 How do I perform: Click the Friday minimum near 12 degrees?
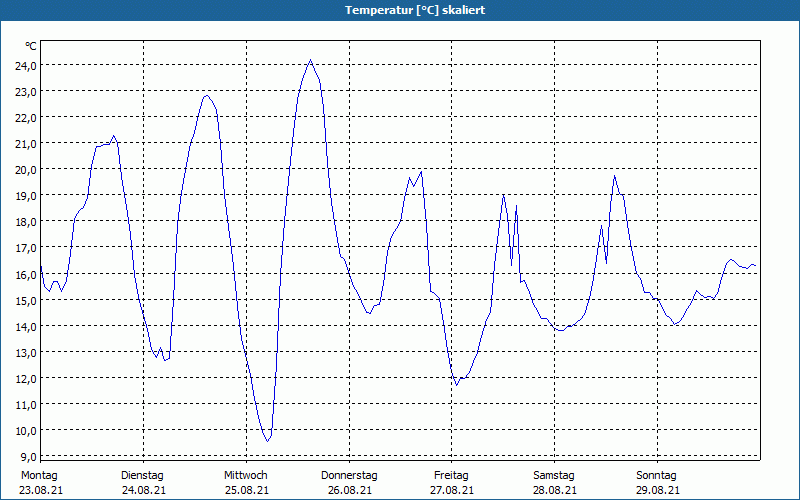click(x=457, y=385)
